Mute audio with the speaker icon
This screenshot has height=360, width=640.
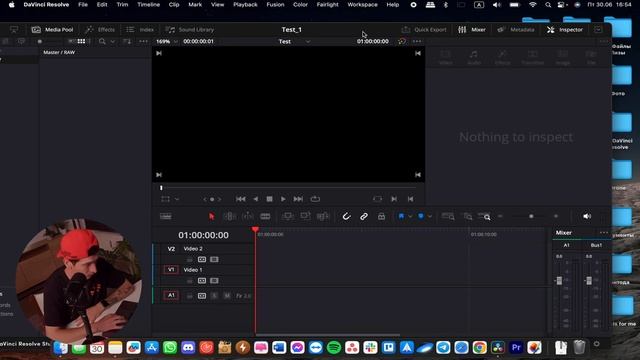pos(587,216)
